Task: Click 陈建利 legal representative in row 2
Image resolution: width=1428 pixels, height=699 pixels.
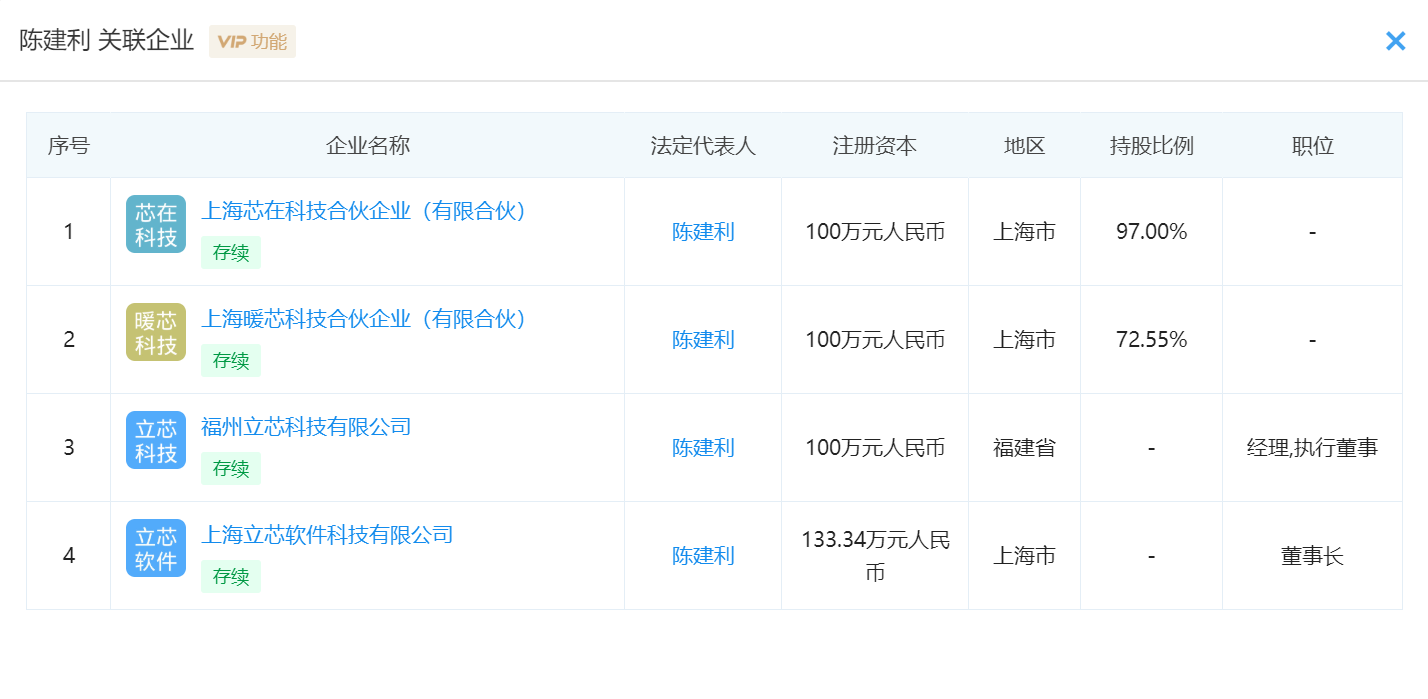Action: tap(703, 340)
